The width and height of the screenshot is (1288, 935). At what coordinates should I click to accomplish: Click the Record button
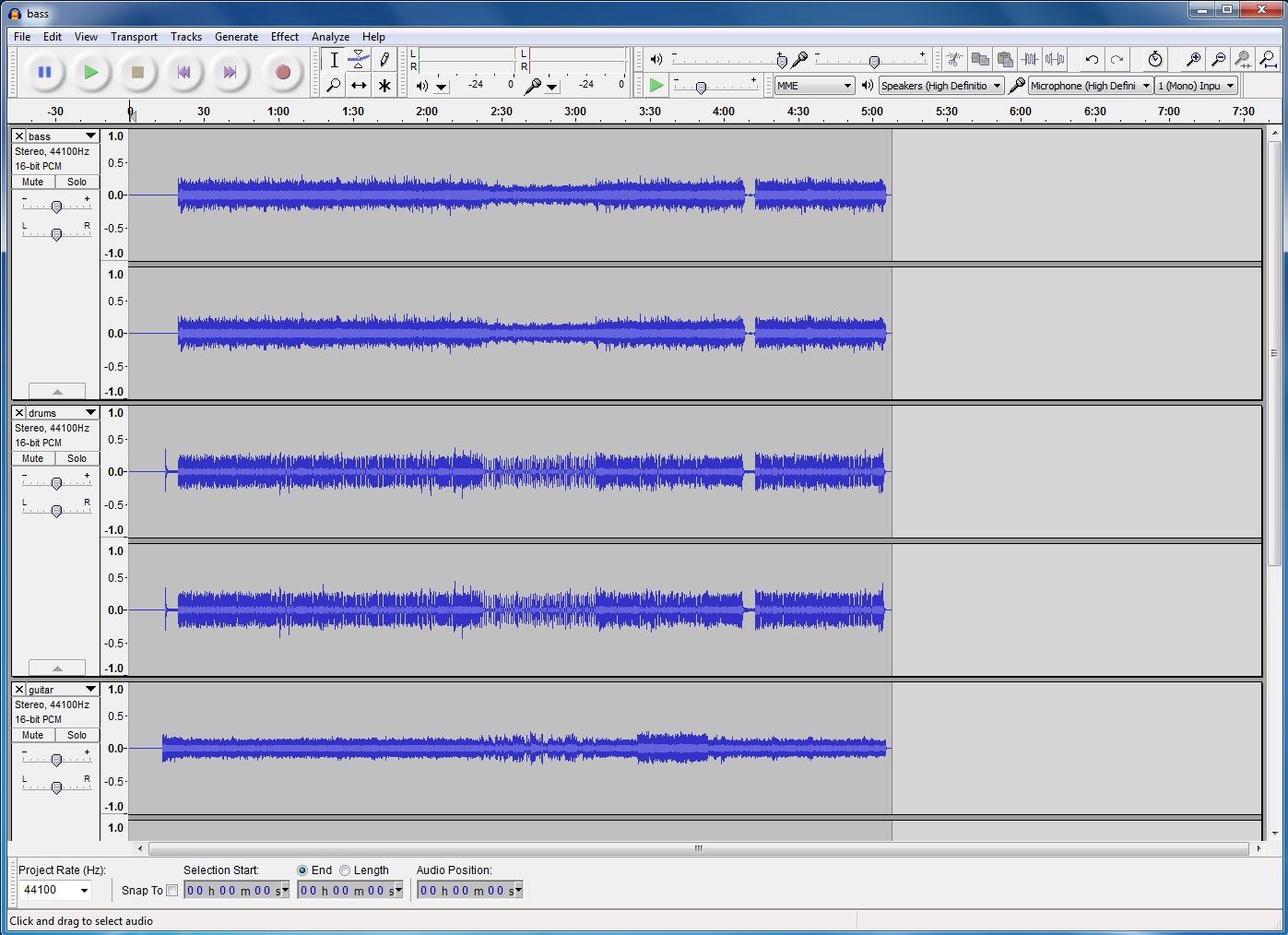(283, 72)
